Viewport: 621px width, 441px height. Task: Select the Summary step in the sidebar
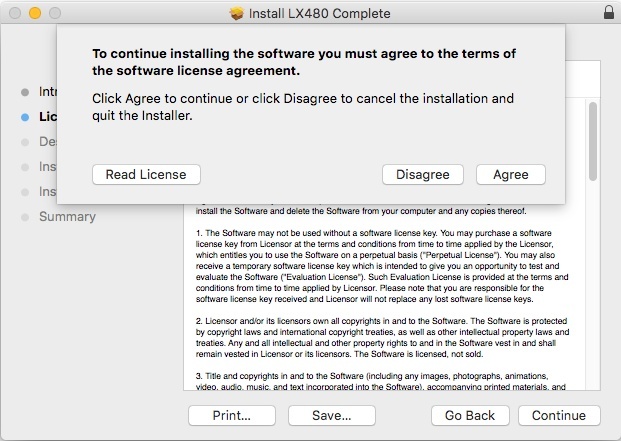coord(67,217)
